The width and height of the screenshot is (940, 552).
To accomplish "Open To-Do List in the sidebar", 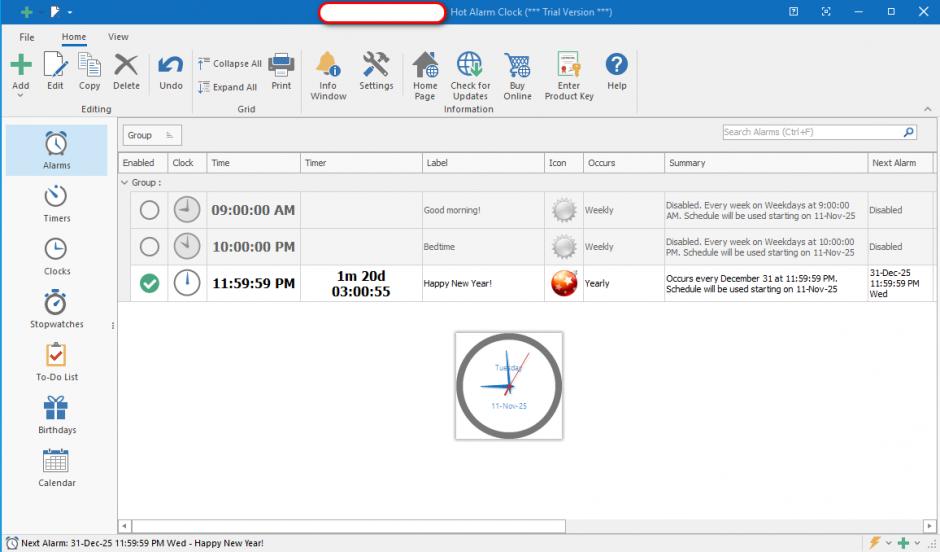I will 56,362.
